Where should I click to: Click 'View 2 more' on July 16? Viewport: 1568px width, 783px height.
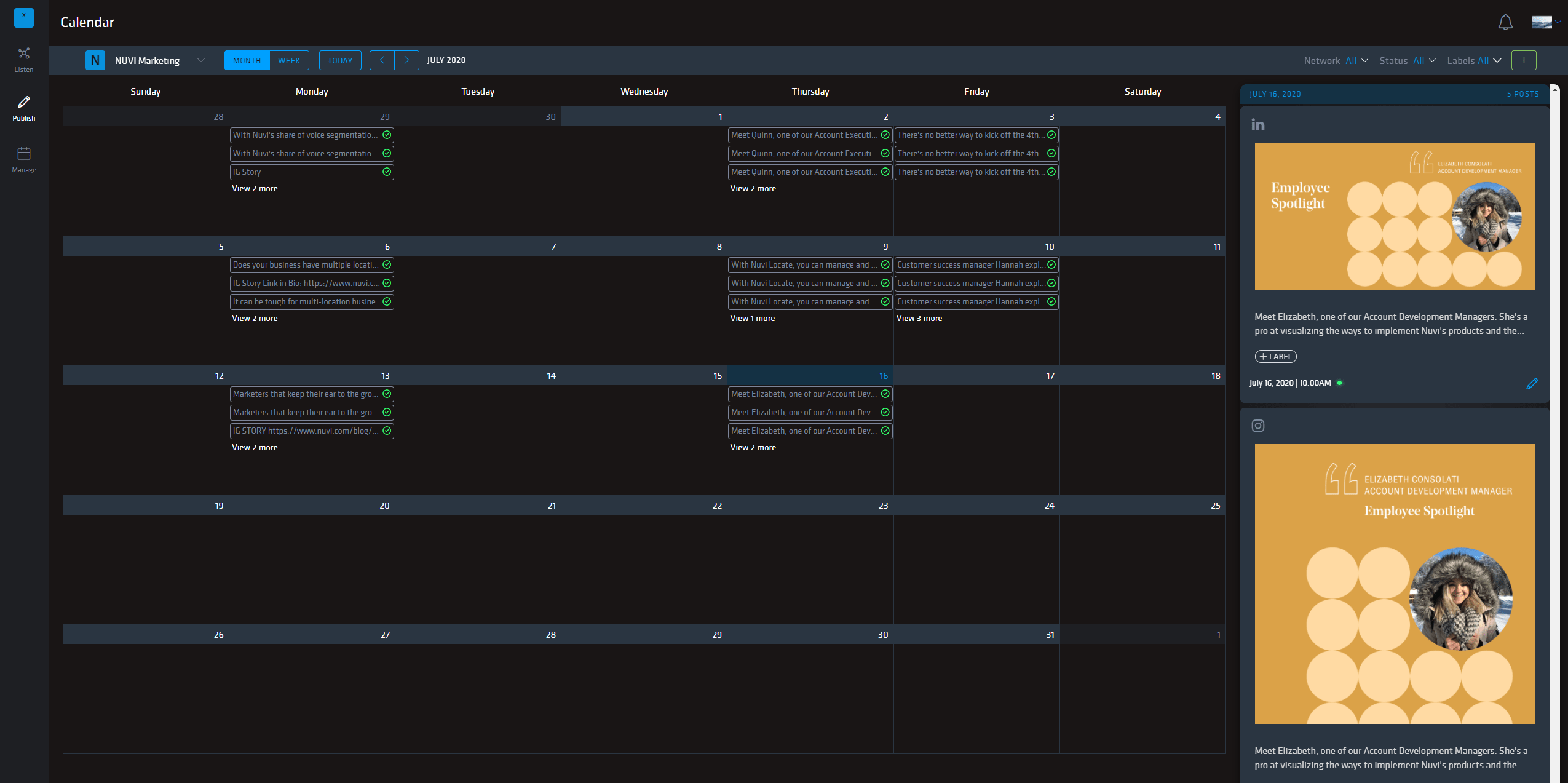(753, 448)
